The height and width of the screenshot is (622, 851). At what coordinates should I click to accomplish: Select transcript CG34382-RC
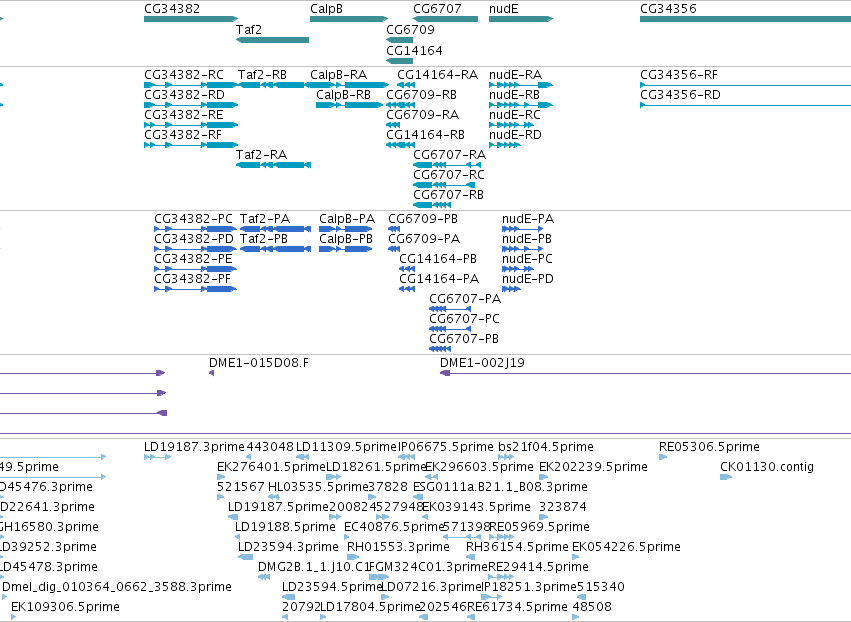pos(184,75)
